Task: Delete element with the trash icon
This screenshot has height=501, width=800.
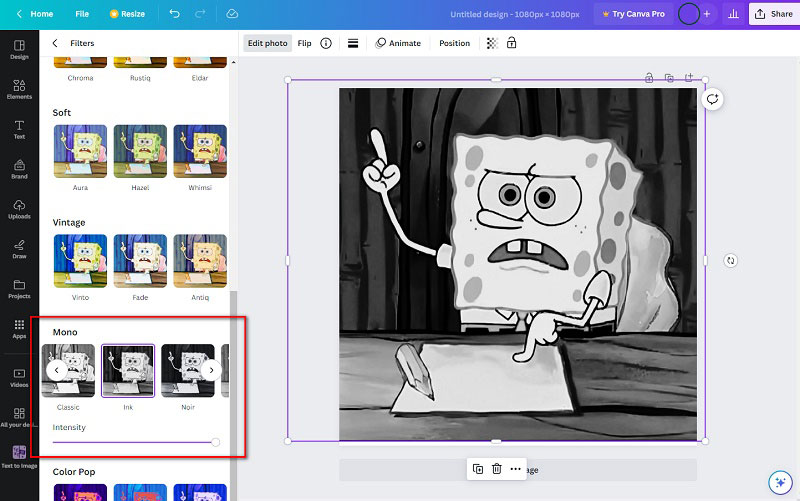Action: coord(496,469)
